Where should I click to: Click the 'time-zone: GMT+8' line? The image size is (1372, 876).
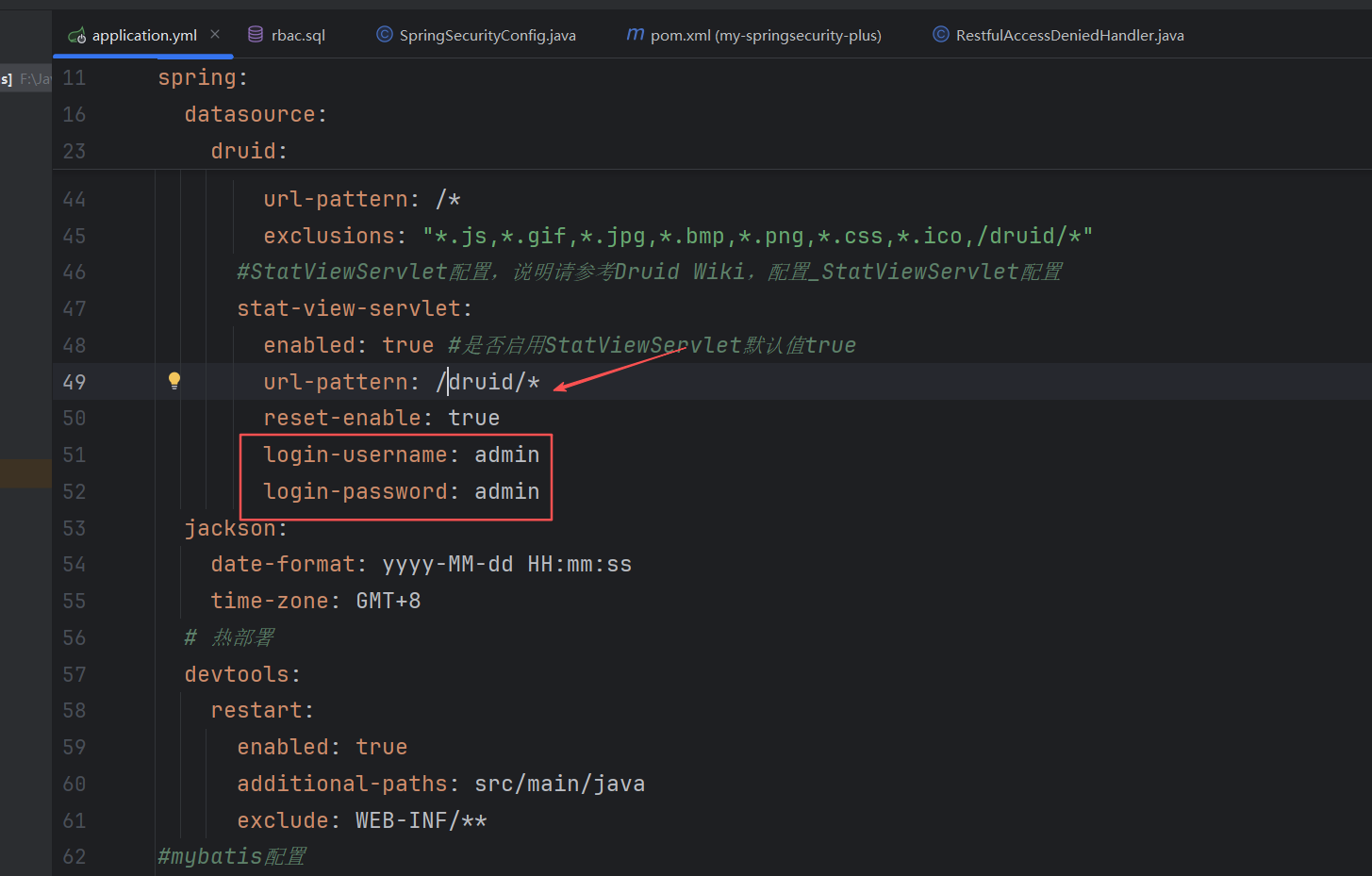pyautogui.click(x=316, y=601)
